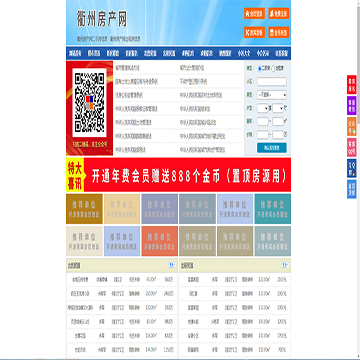This screenshot has width=360, height=360.
Task: Click the more icon in 出售房源 panel header
Action: point(172,265)
